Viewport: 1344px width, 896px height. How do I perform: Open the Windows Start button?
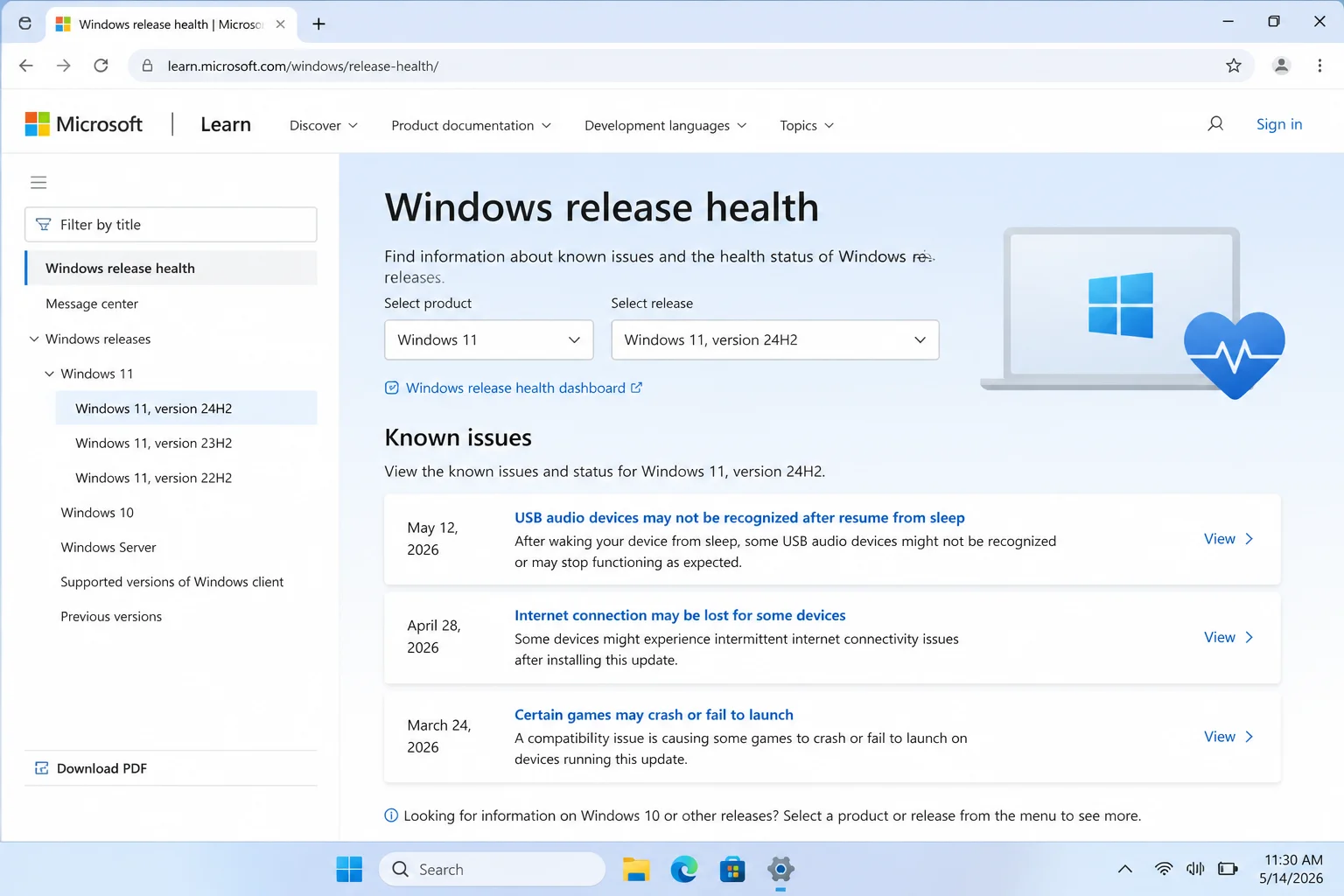coord(349,869)
